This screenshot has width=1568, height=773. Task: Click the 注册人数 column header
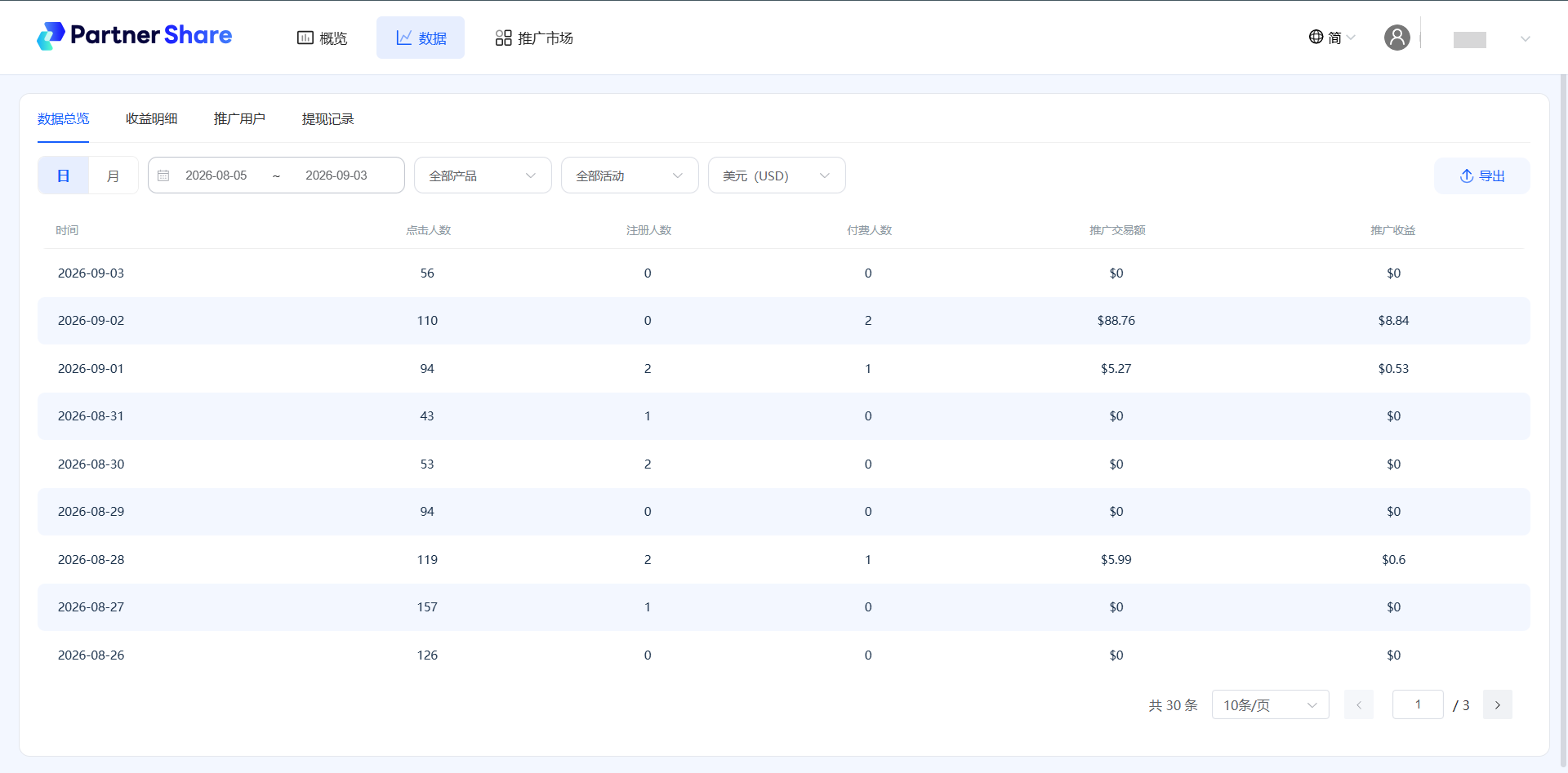[x=648, y=230]
